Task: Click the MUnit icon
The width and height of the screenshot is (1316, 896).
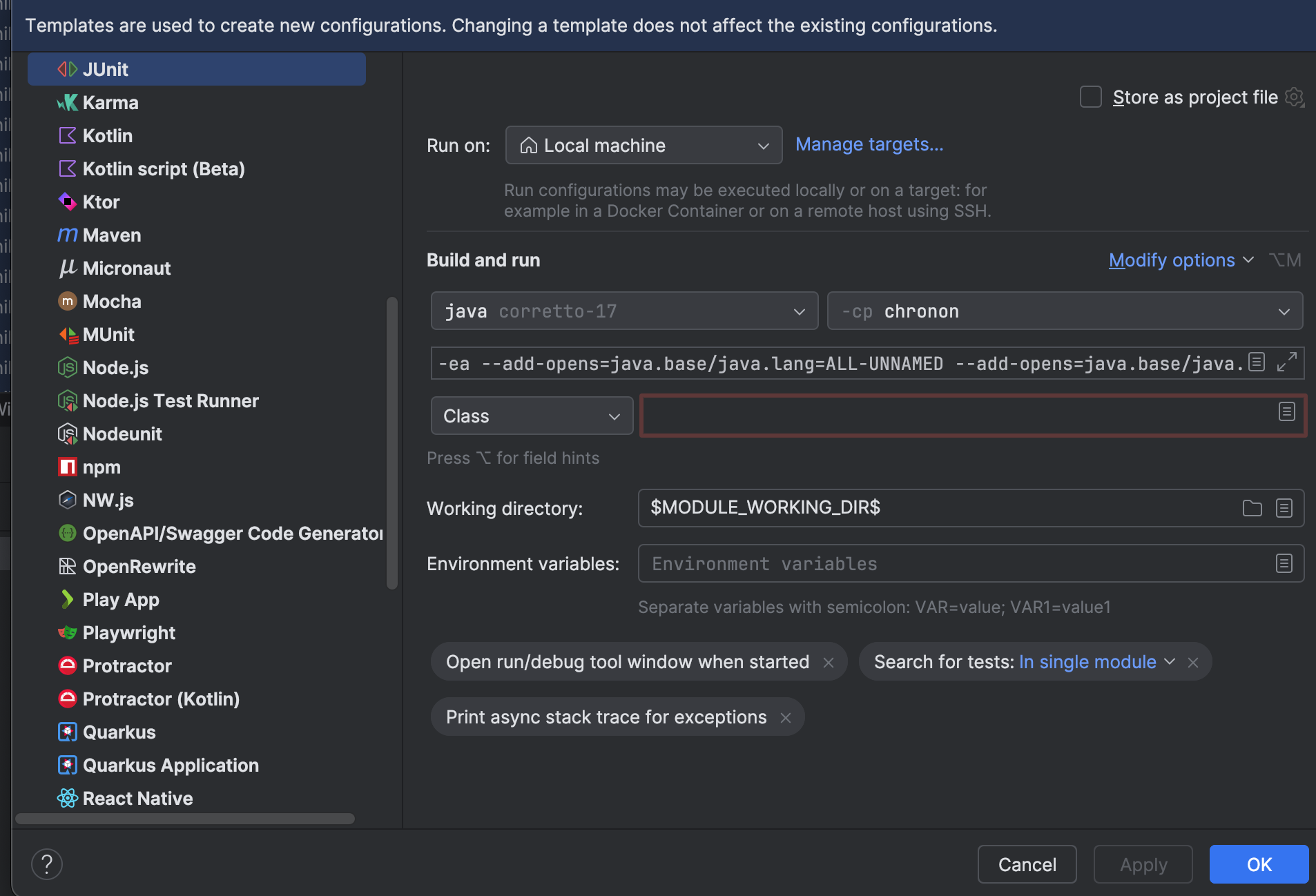Action: pos(67,334)
